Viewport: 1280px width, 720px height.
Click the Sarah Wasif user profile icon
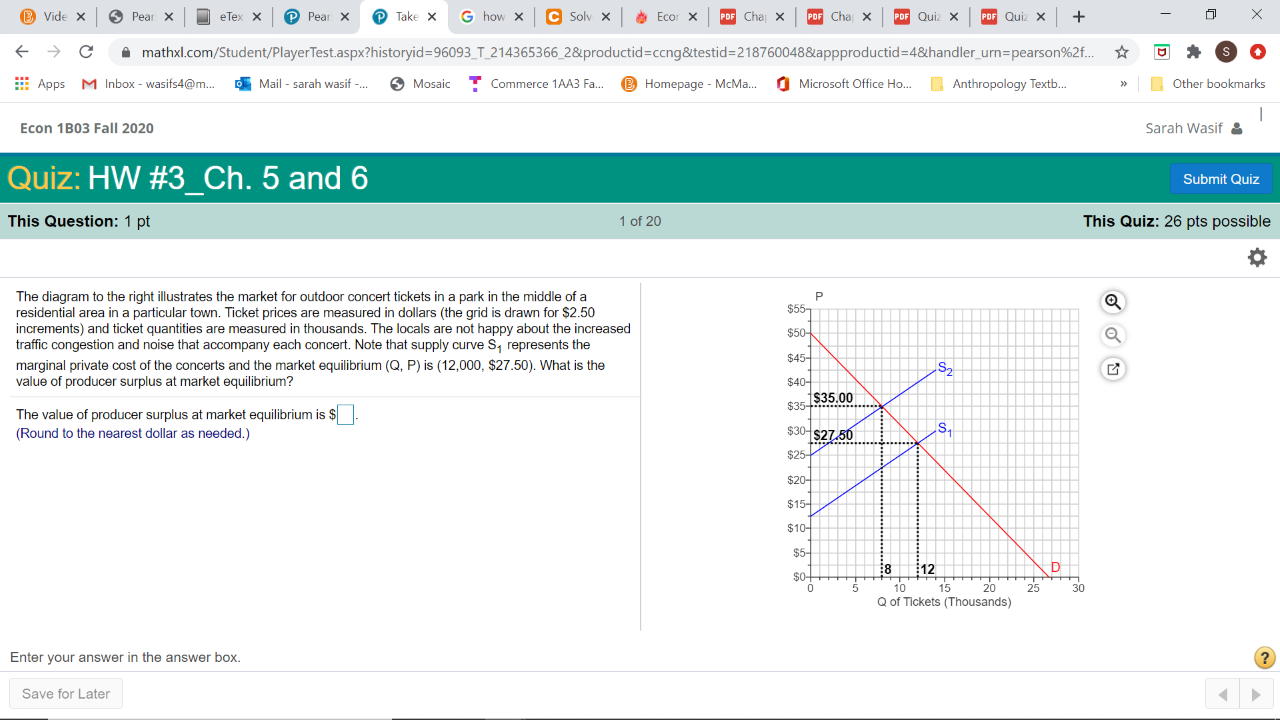pyautogui.click(x=1237, y=128)
